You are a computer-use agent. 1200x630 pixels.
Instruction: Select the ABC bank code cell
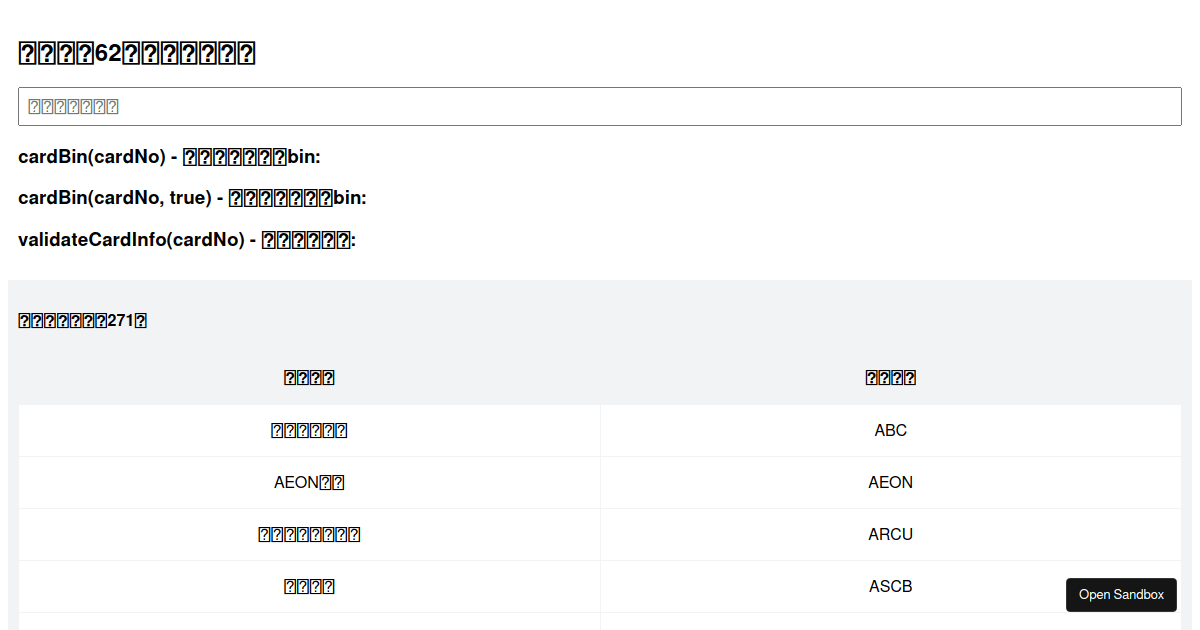(891, 431)
